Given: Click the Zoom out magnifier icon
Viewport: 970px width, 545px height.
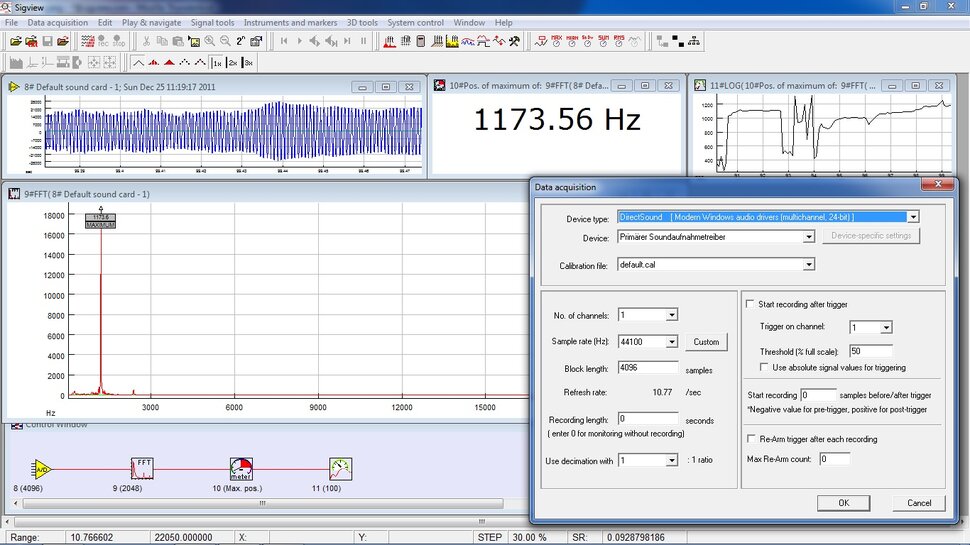Looking at the screenshot, I should pos(225,41).
